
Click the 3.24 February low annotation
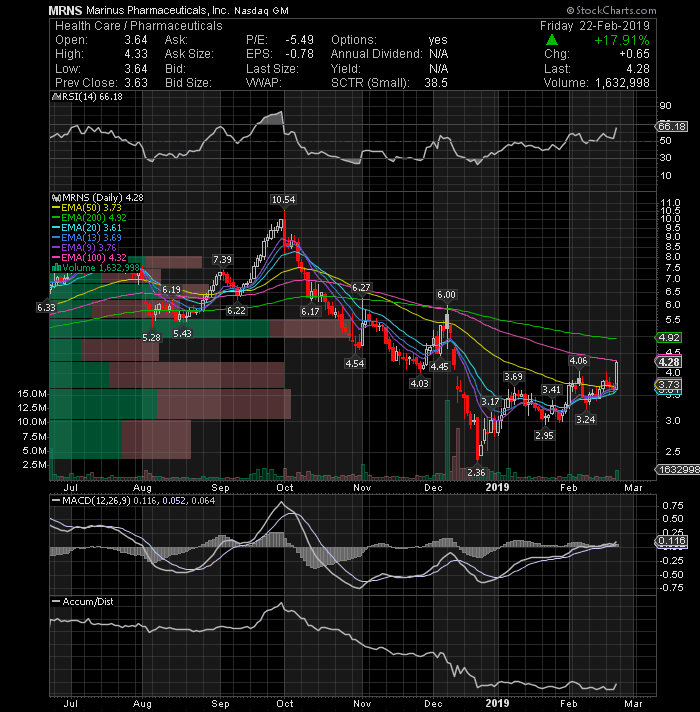586,420
